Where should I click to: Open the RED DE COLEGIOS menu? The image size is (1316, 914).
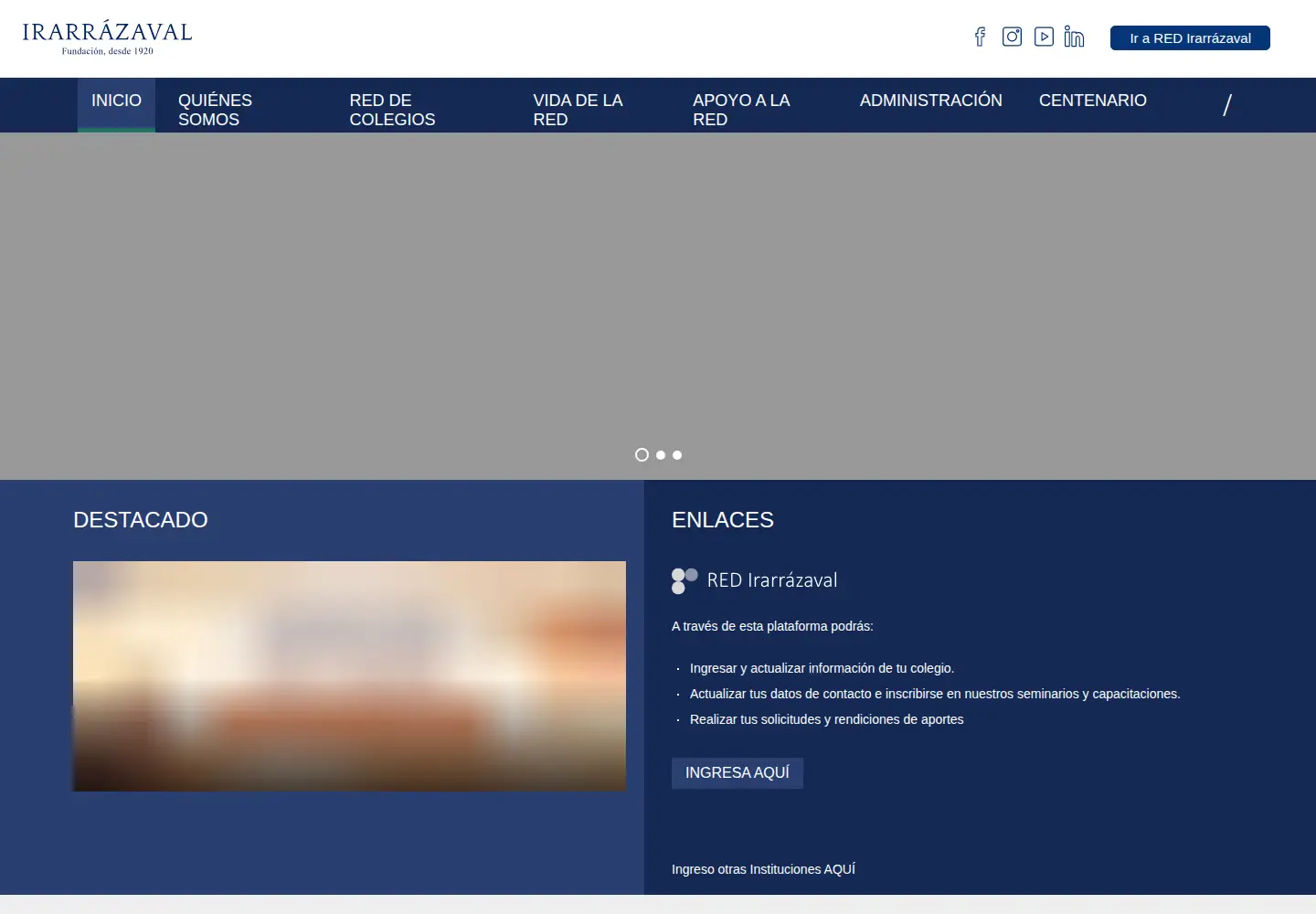coord(392,110)
